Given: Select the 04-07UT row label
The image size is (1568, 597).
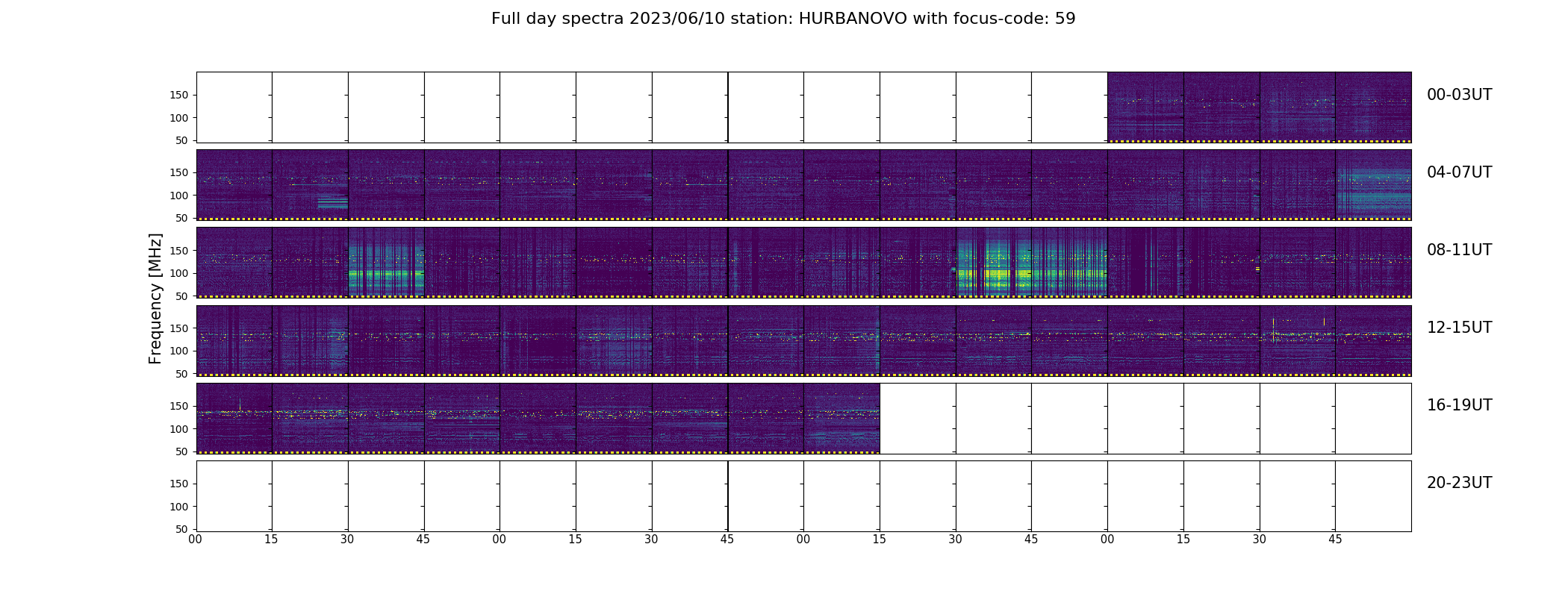Looking at the screenshot, I should pyautogui.click(x=1459, y=172).
